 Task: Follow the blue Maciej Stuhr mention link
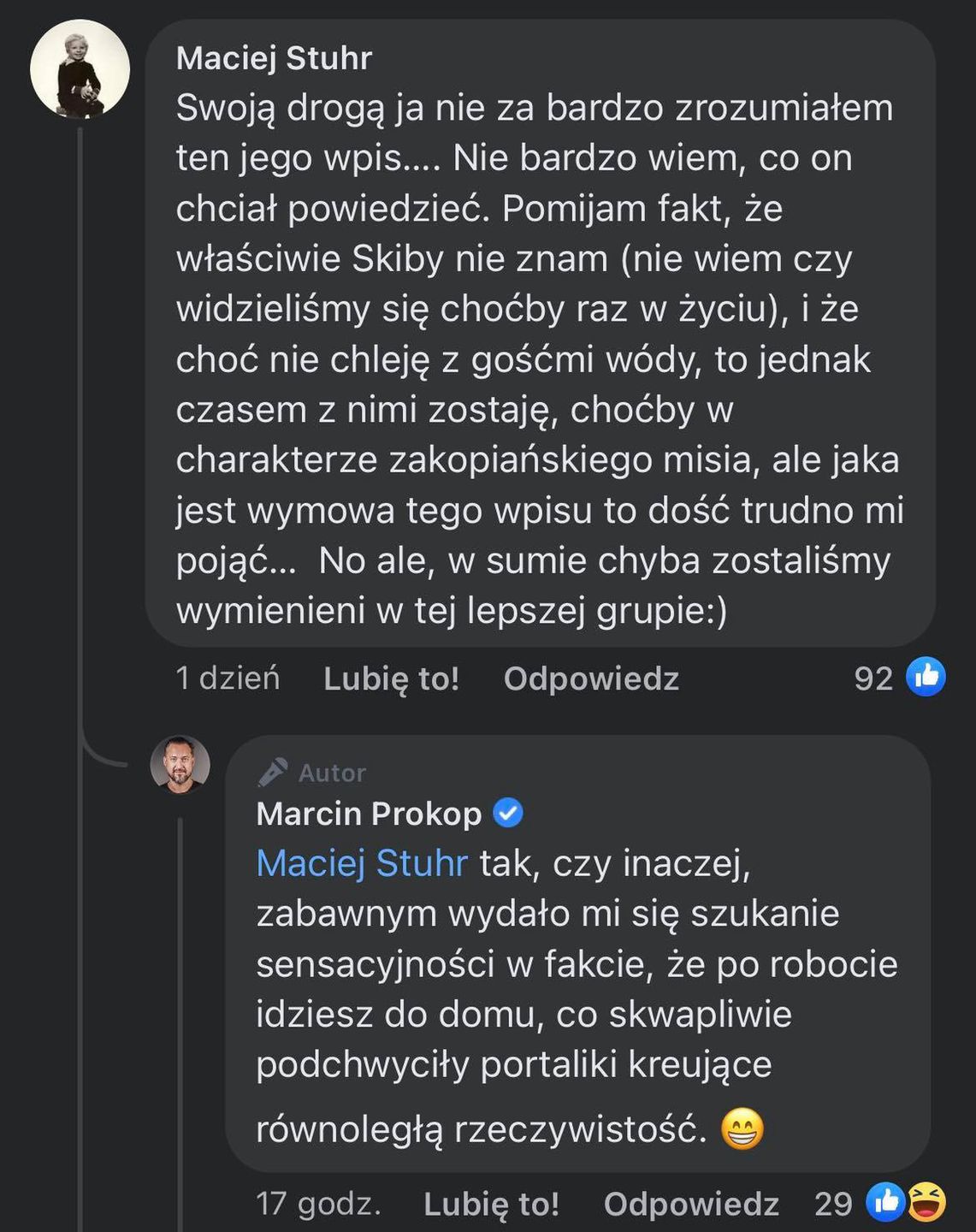(362, 863)
